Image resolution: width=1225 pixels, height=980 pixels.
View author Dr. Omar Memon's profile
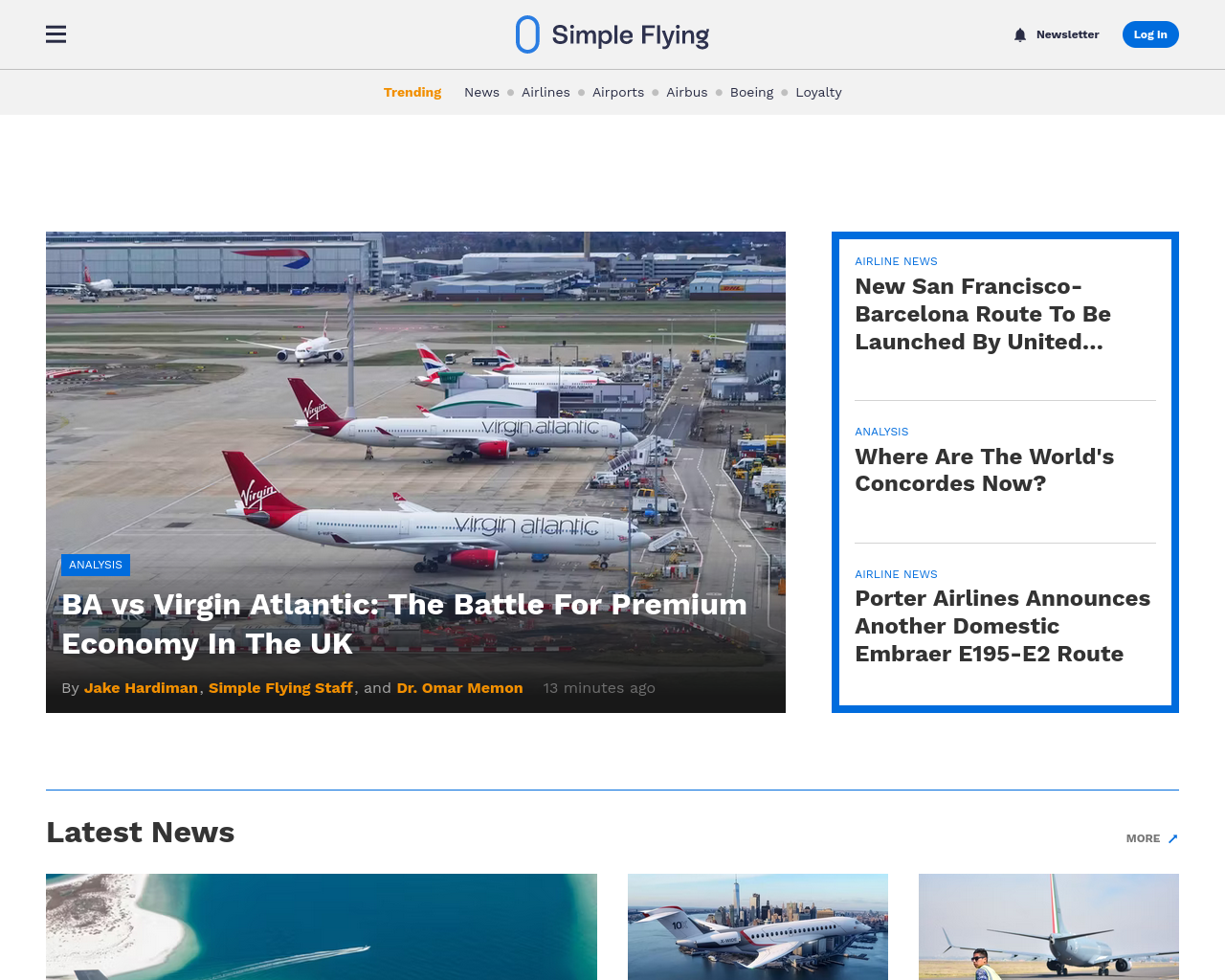point(459,688)
